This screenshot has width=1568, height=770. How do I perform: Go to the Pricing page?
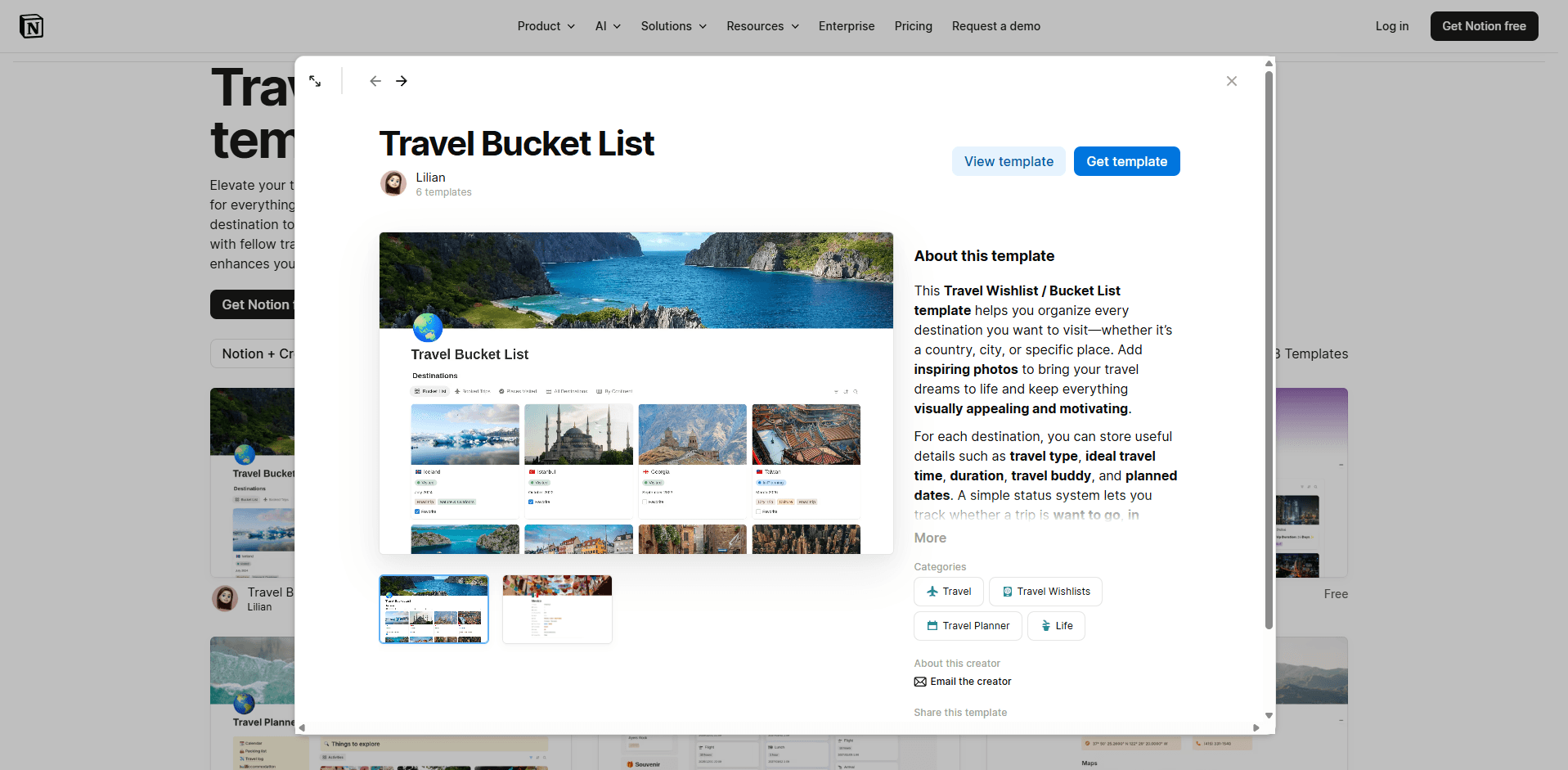913,26
